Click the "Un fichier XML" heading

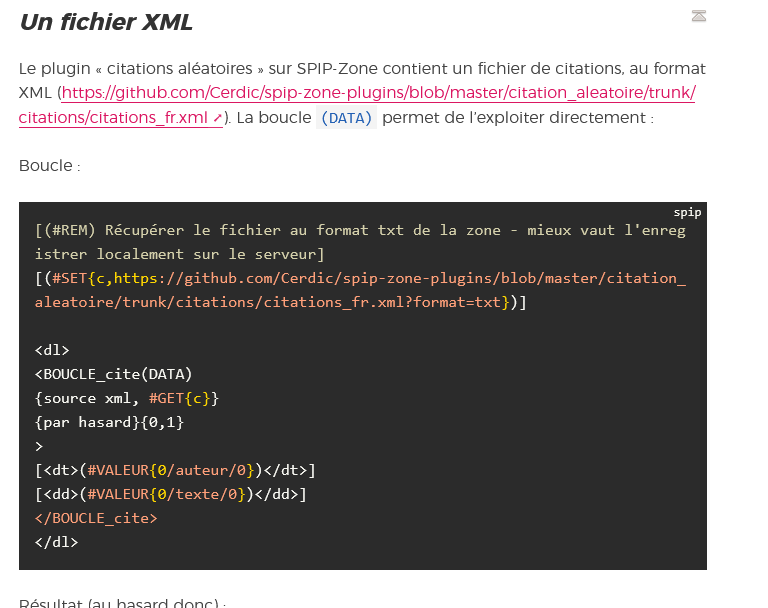pos(106,22)
